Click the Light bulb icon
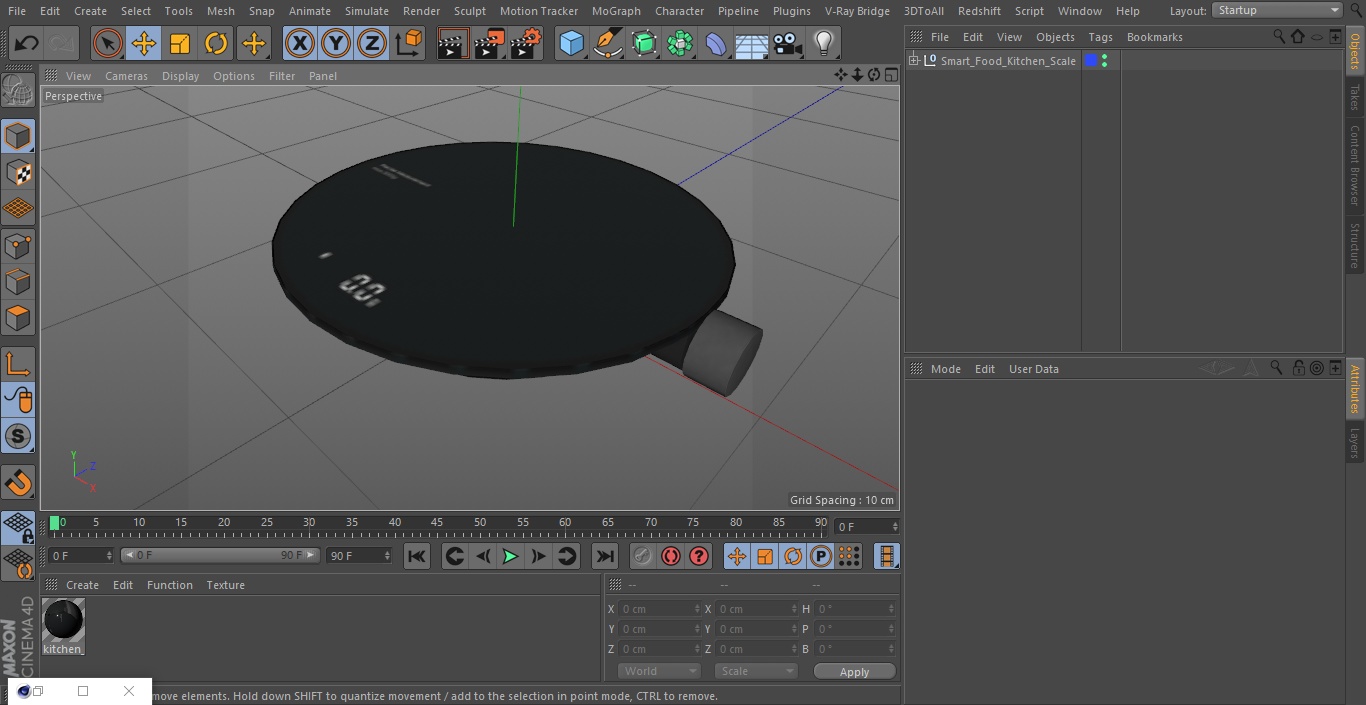1366x705 pixels. [x=823, y=44]
